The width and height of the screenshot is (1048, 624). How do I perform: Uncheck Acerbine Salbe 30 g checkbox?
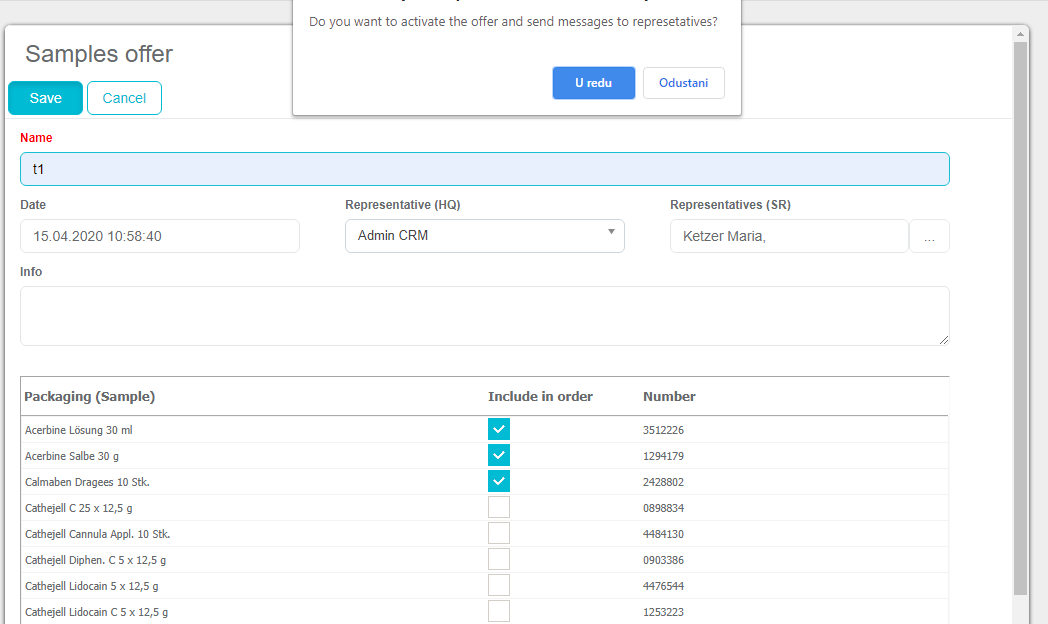499,455
